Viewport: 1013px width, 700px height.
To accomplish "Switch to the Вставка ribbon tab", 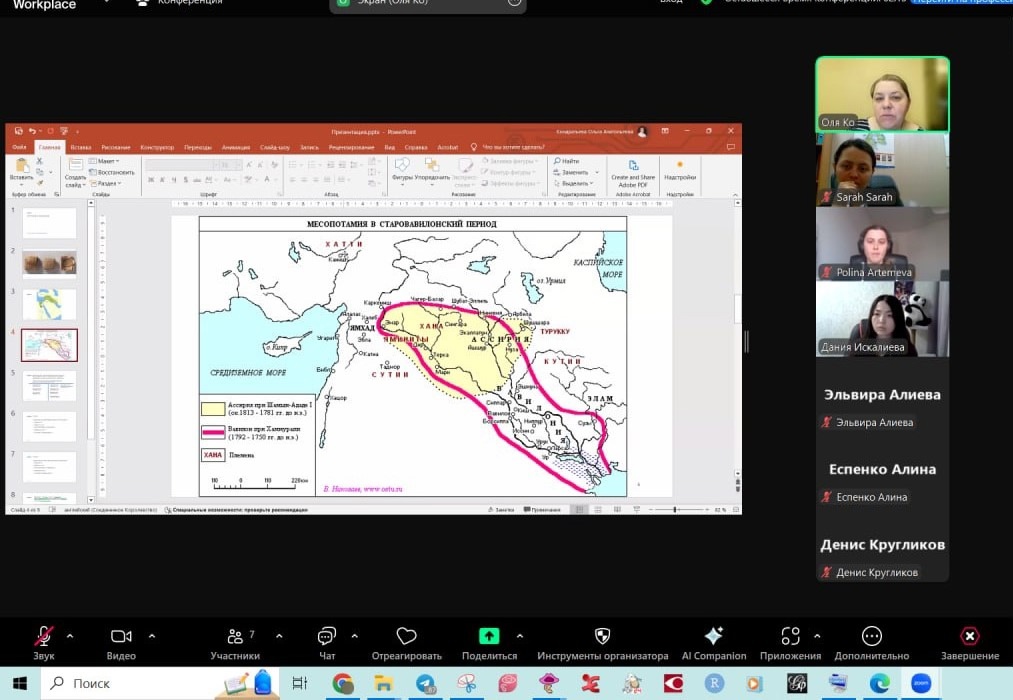I will click(x=81, y=147).
